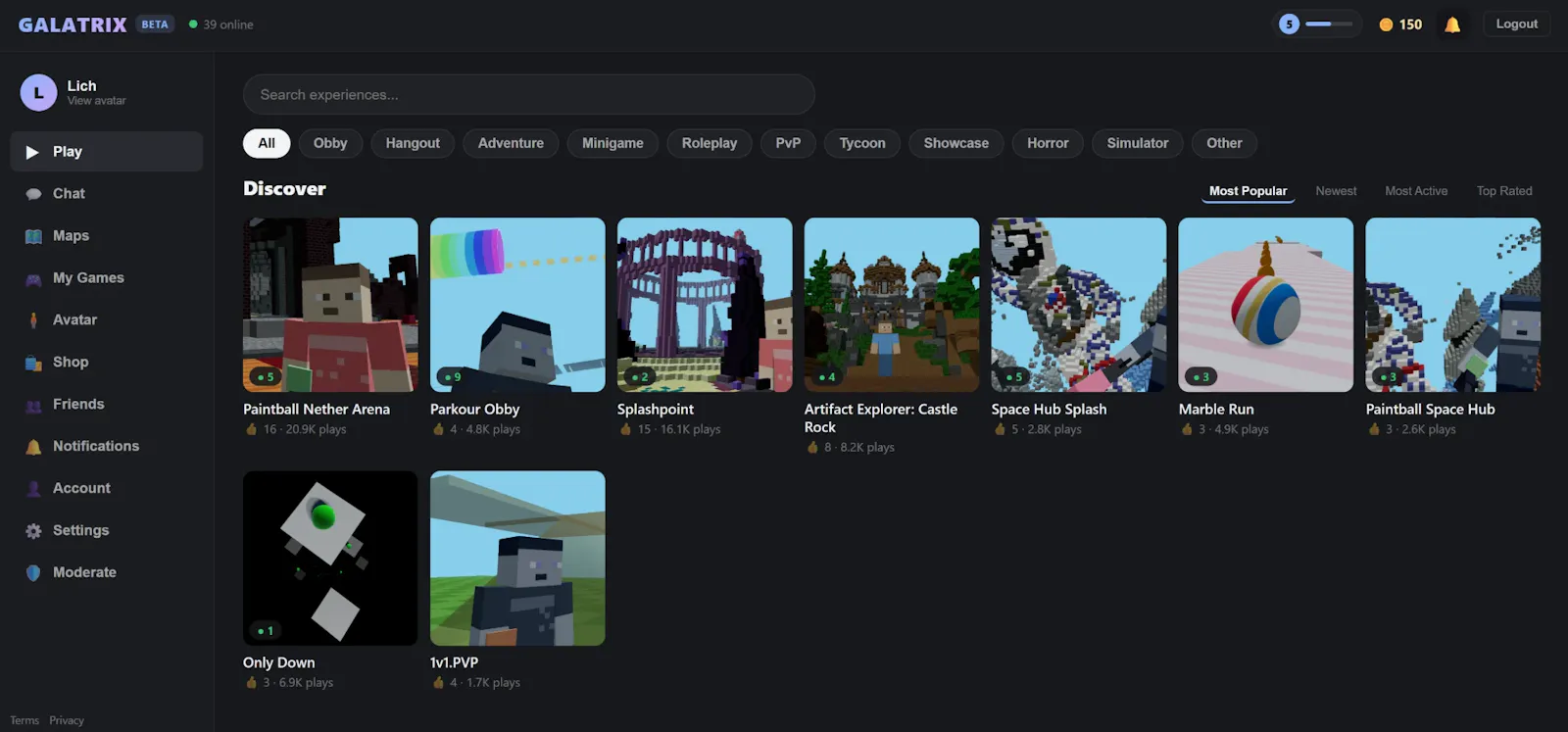
Task: Switch to the Newest sort tab
Action: [x=1336, y=191]
